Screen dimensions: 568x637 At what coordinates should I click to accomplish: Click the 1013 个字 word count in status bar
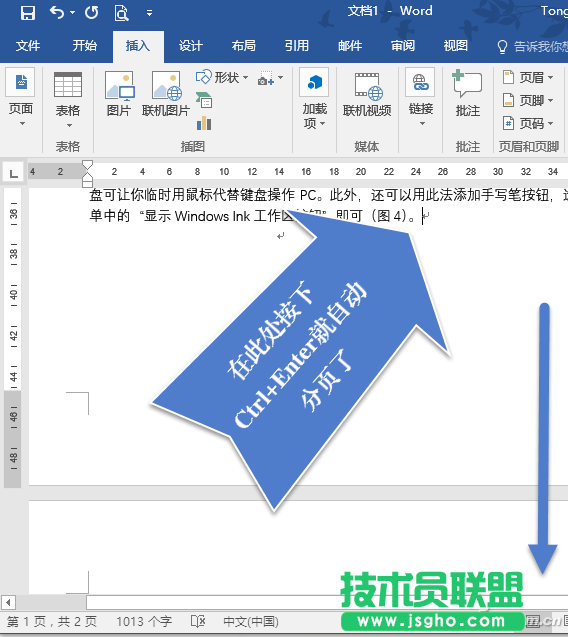(x=144, y=622)
